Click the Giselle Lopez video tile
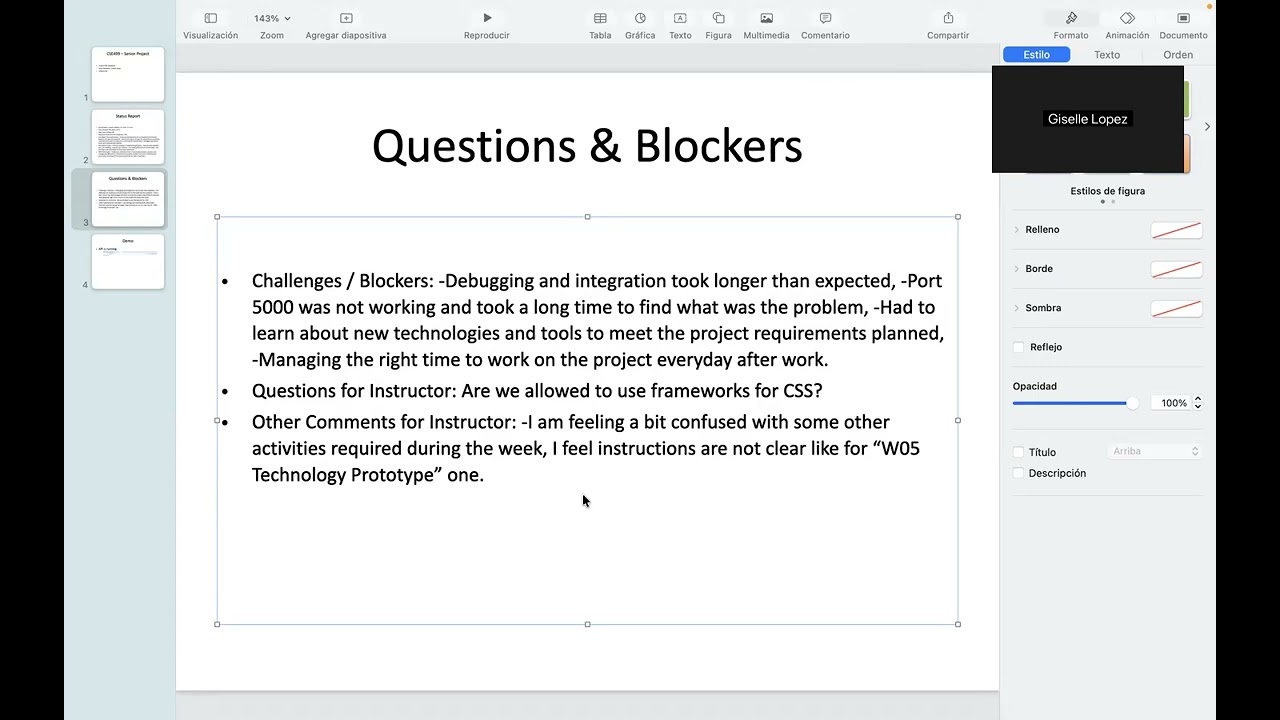1280x720 pixels. pyautogui.click(x=1088, y=119)
